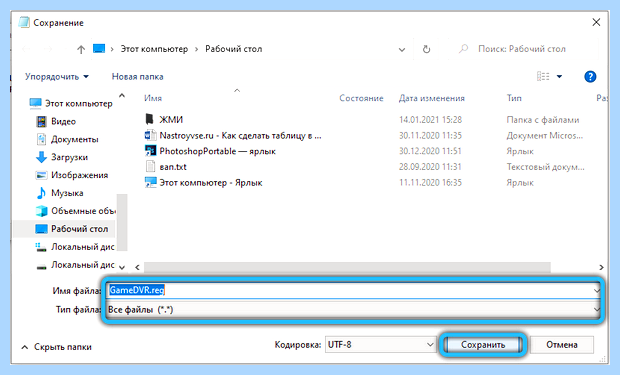The width and height of the screenshot is (620, 375).
Task: Click the Этот компьютер breadcrumb
Action: point(154,49)
